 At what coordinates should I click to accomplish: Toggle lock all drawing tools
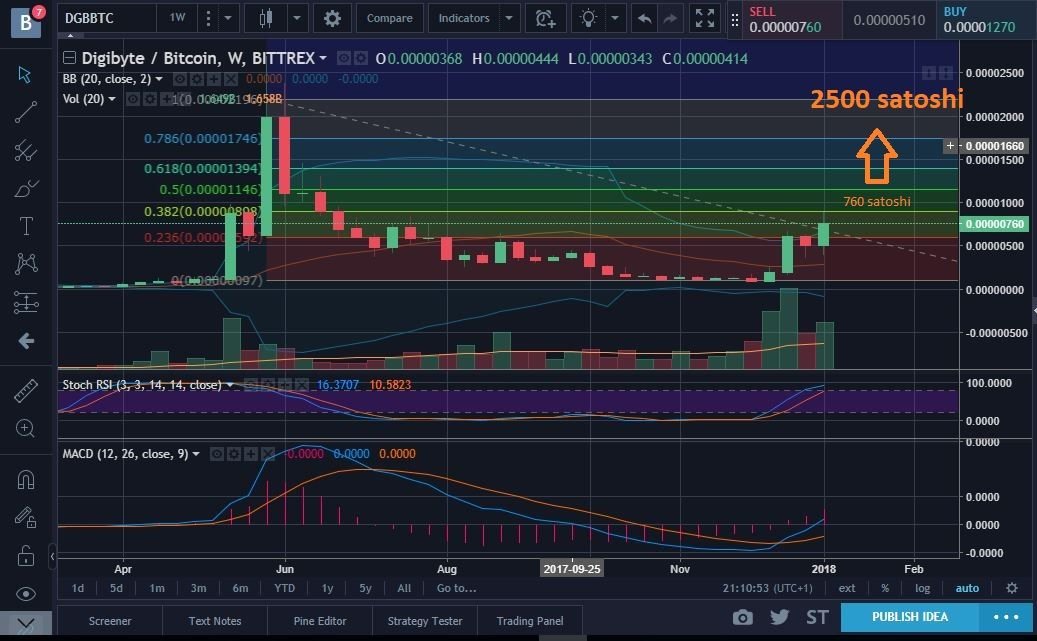coord(26,555)
